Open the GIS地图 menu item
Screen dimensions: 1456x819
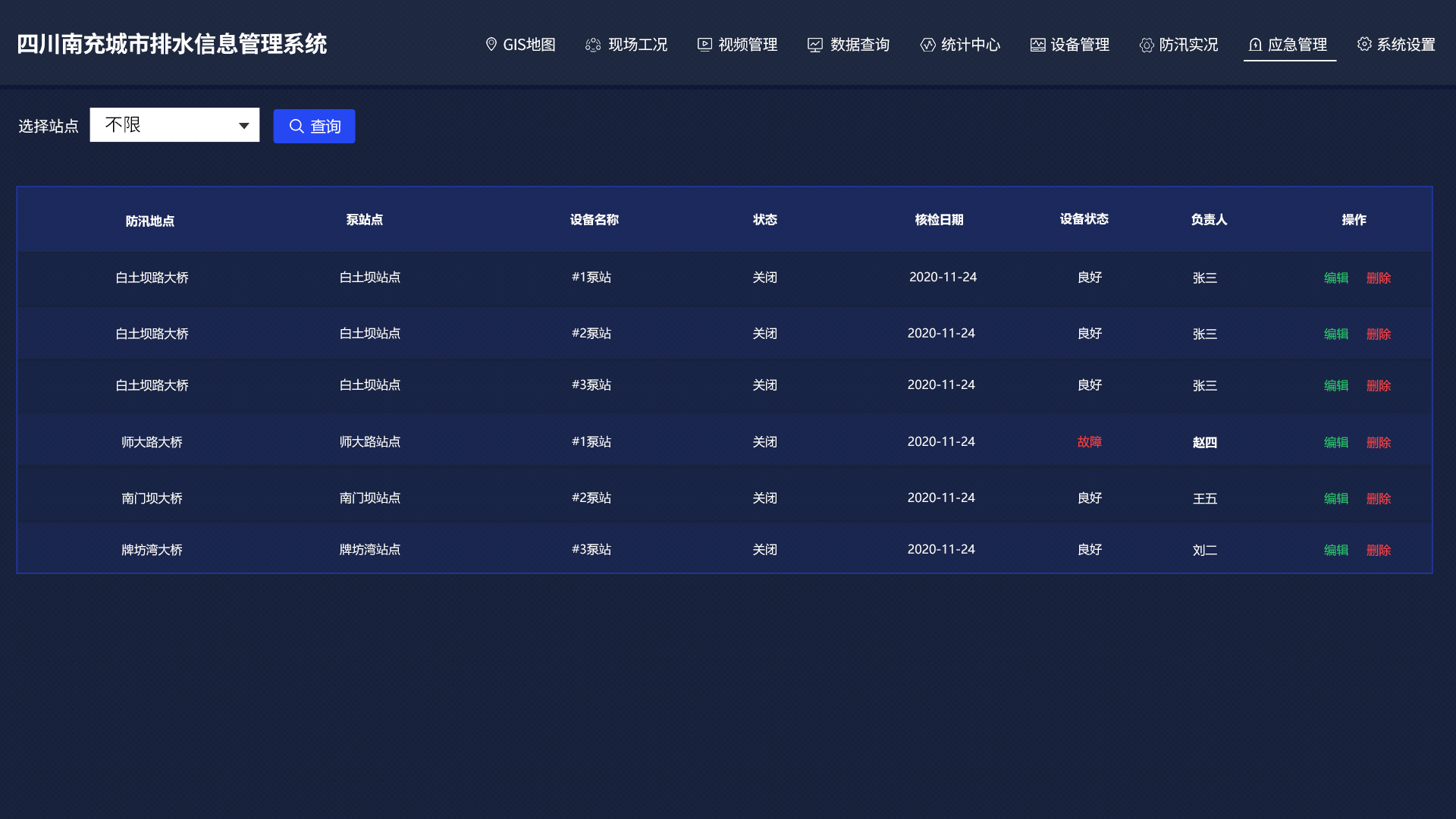pos(520,45)
